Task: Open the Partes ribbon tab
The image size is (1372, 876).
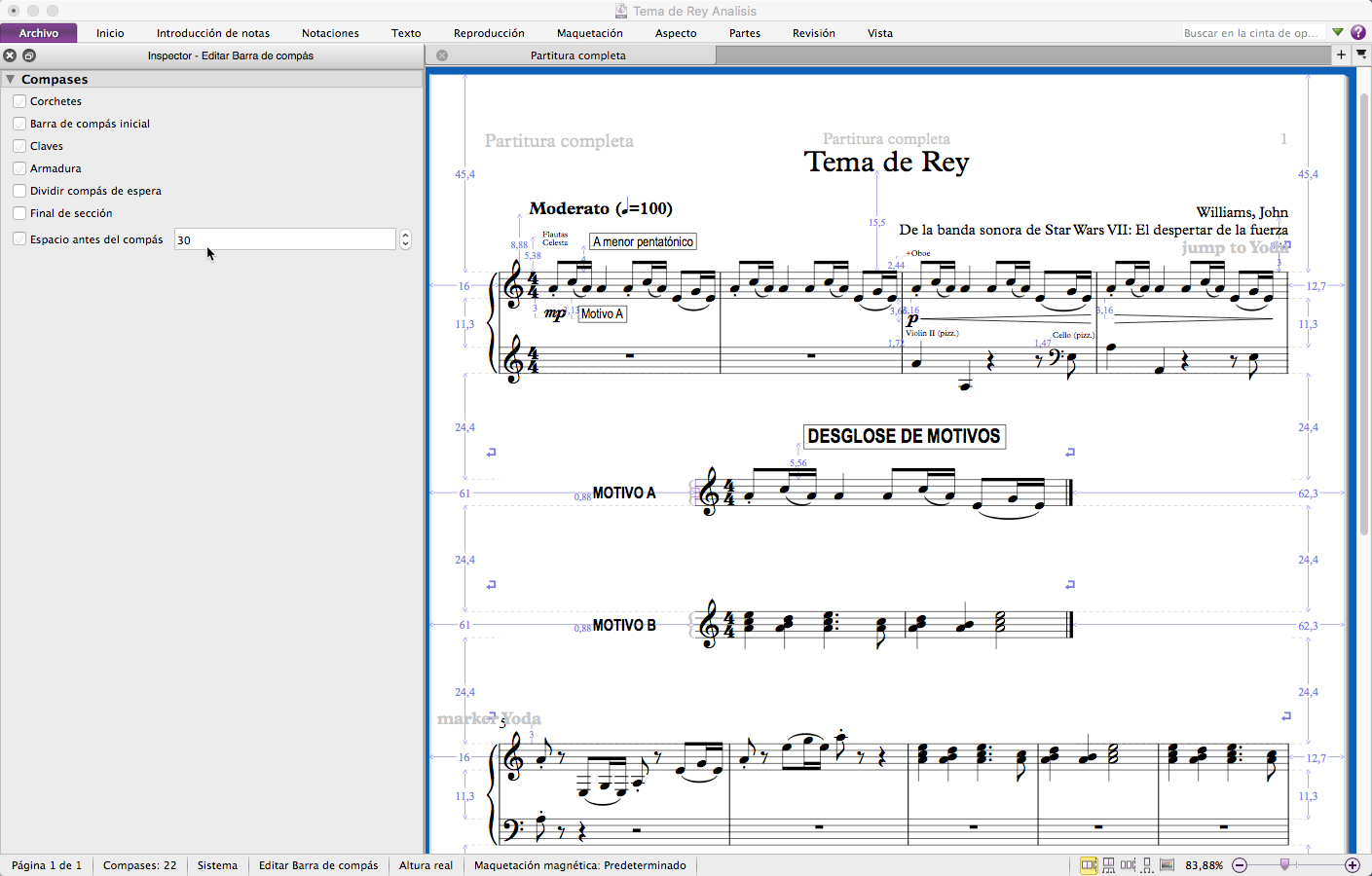Action: [x=745, y=33]
